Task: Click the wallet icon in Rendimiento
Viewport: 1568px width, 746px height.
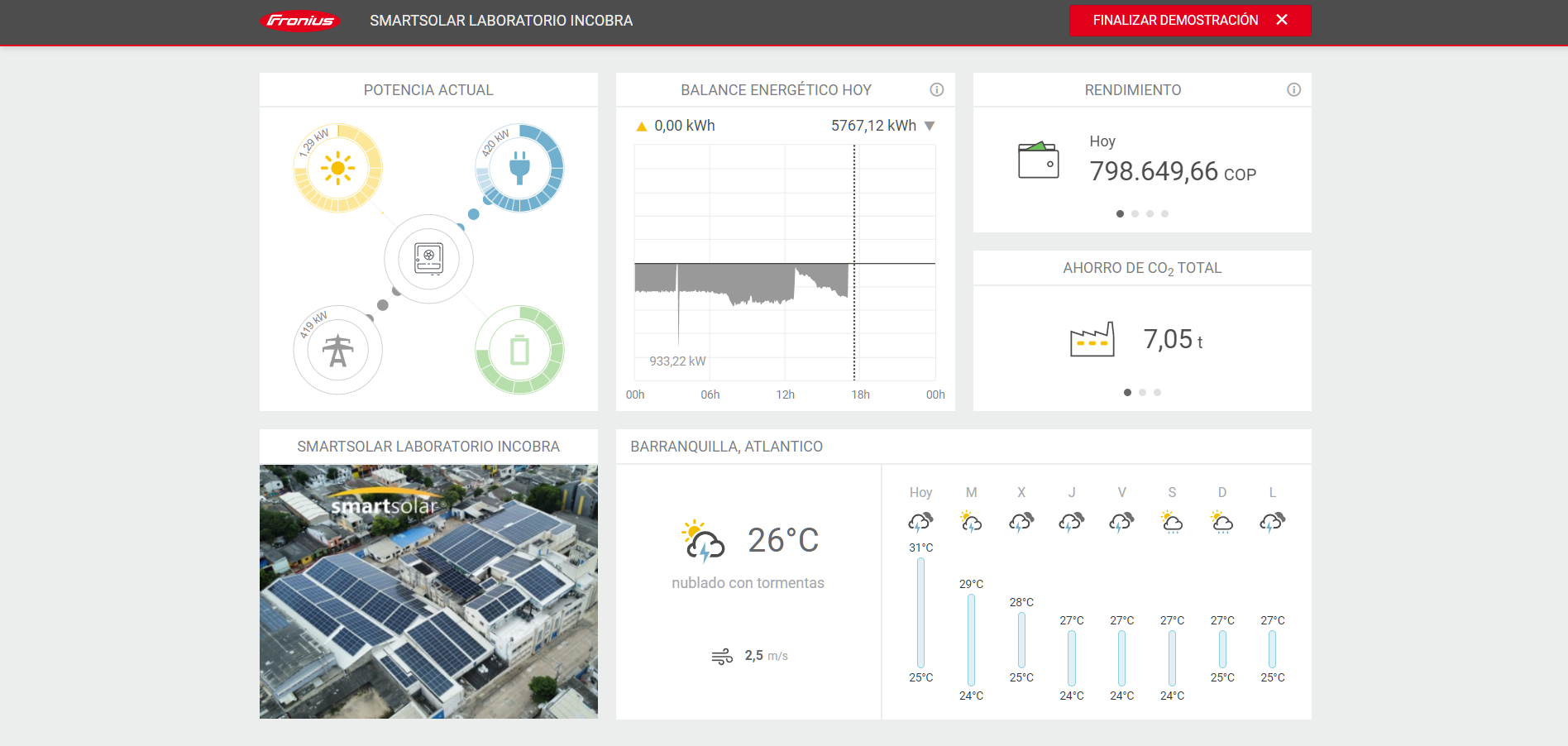Action: point(1039,160)
